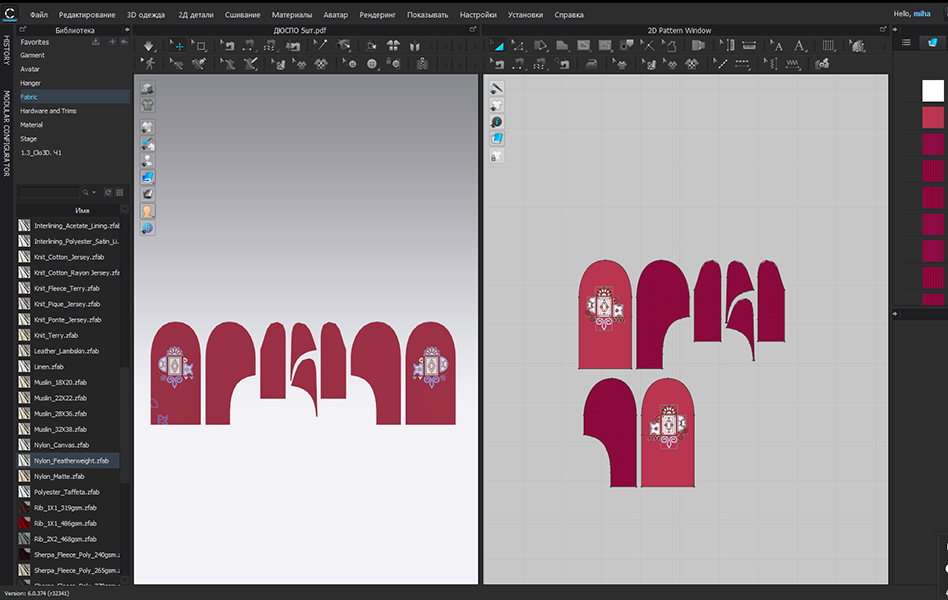Click the Steam iron tool in 2D toolbar
Screen dimensions: 948x600
pyautogui.click(x=591, y=64)
